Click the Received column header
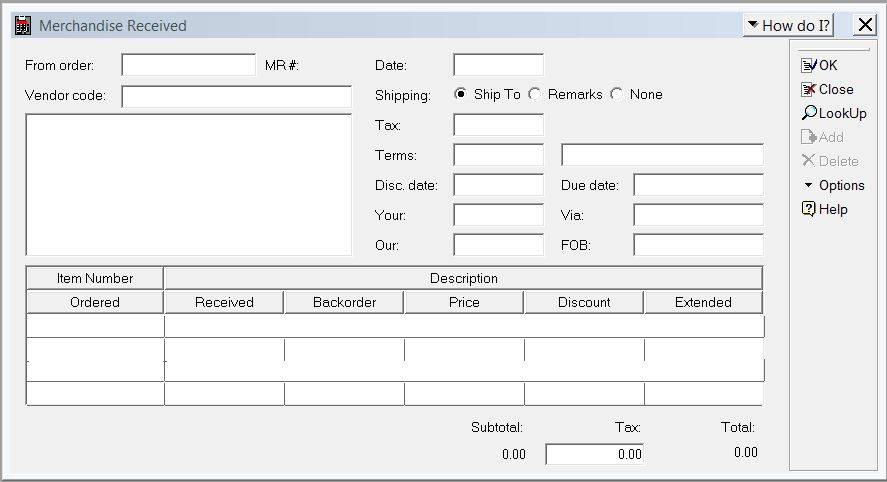This screenshot has height=482, width=887. point(224,302)
